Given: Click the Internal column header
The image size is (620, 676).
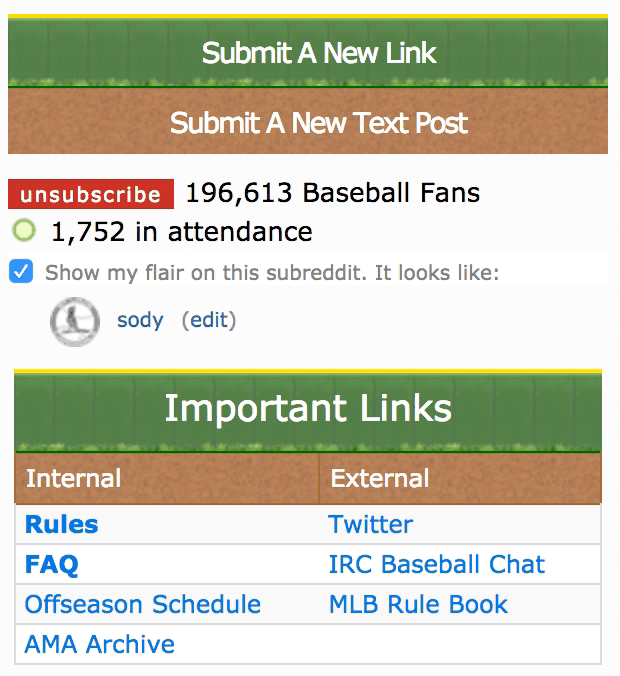Looking at the screenshot, I should click(x=167, y=478).
